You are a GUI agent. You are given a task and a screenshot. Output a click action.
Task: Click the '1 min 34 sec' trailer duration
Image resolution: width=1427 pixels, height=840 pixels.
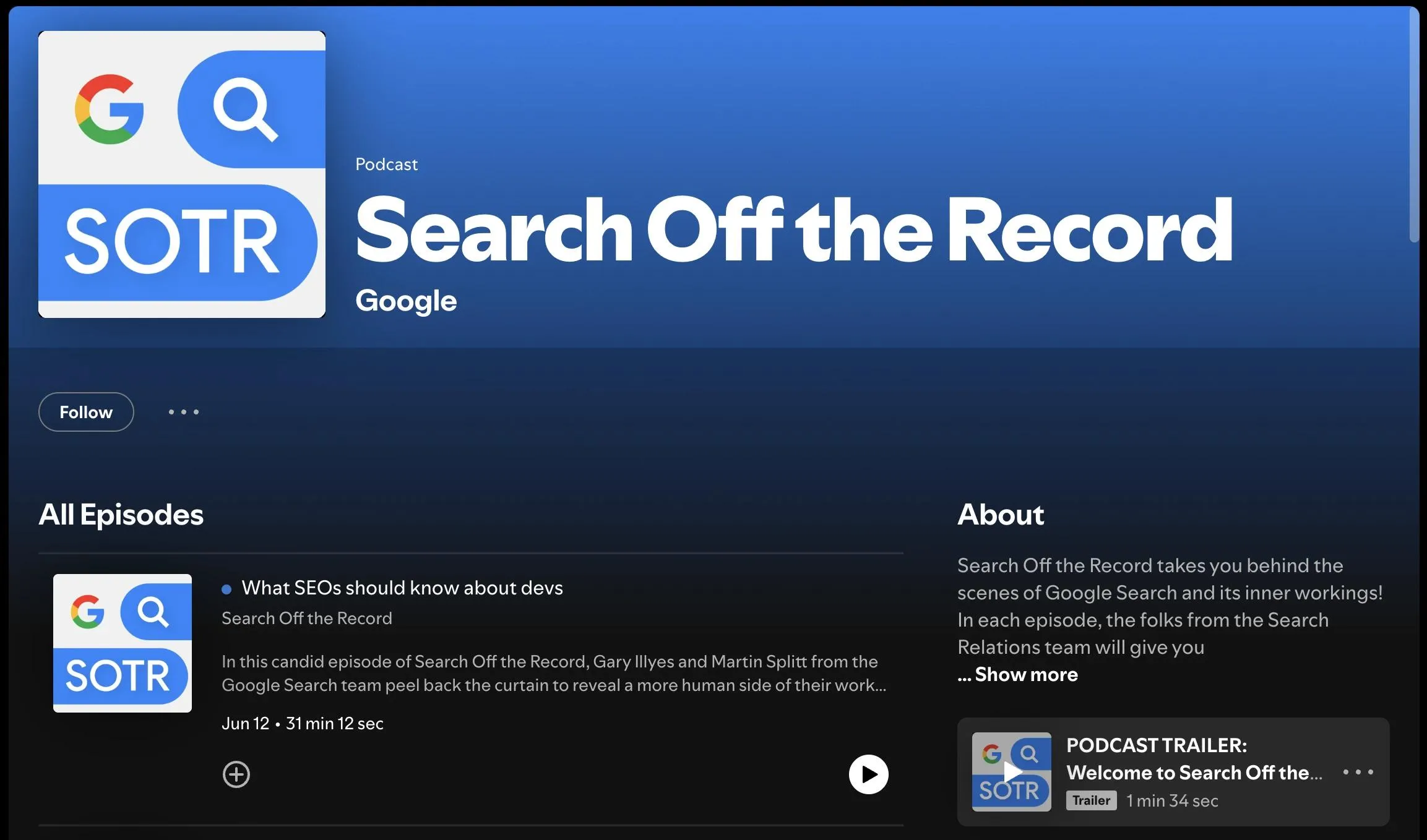[x=1172, y=800]
